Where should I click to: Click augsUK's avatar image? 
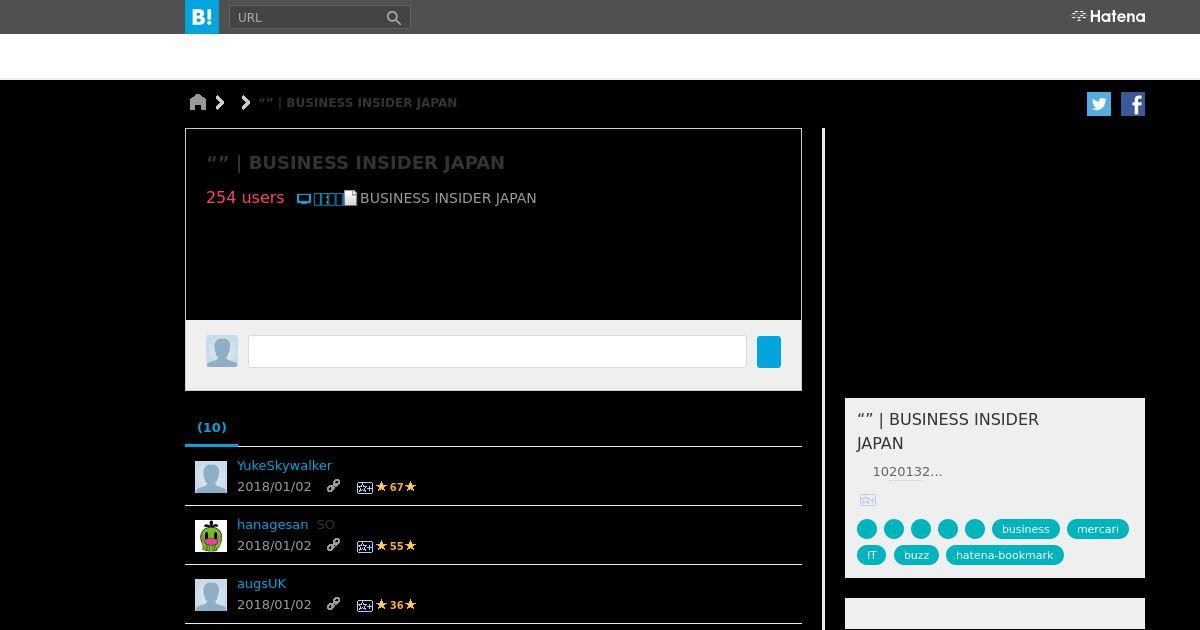click(x=211, y=595)
